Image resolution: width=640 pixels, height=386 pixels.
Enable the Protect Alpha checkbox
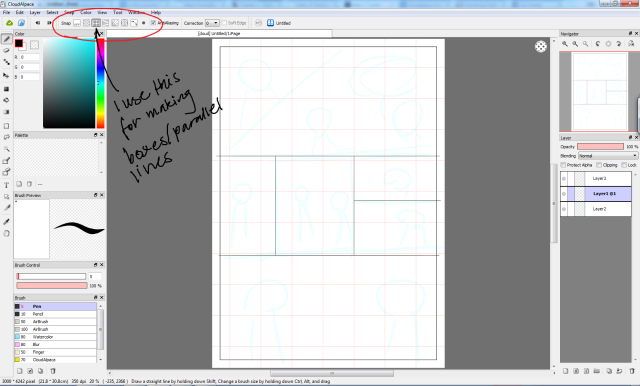(x=563, y=165)
